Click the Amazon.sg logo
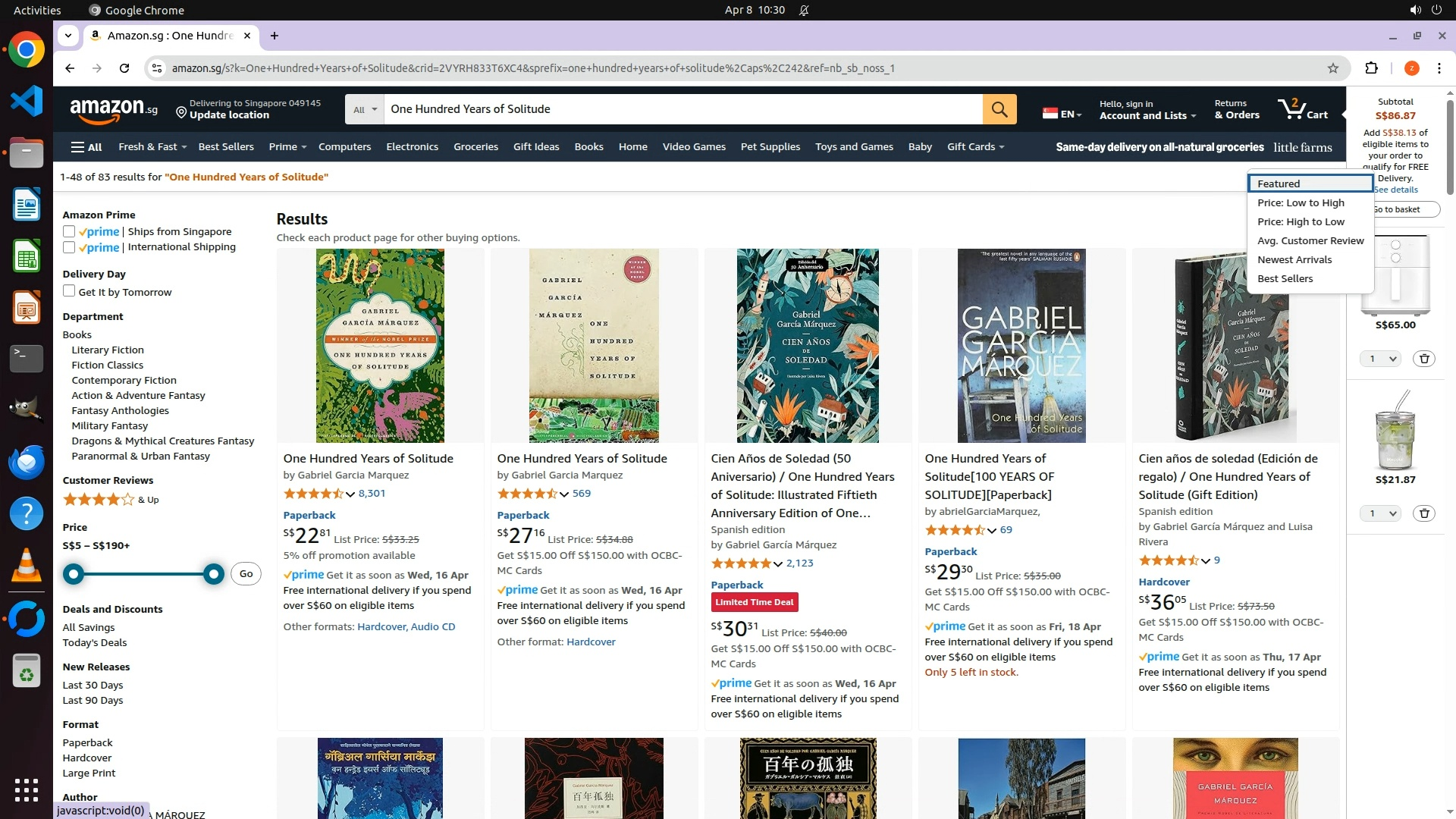 [114, 111]
